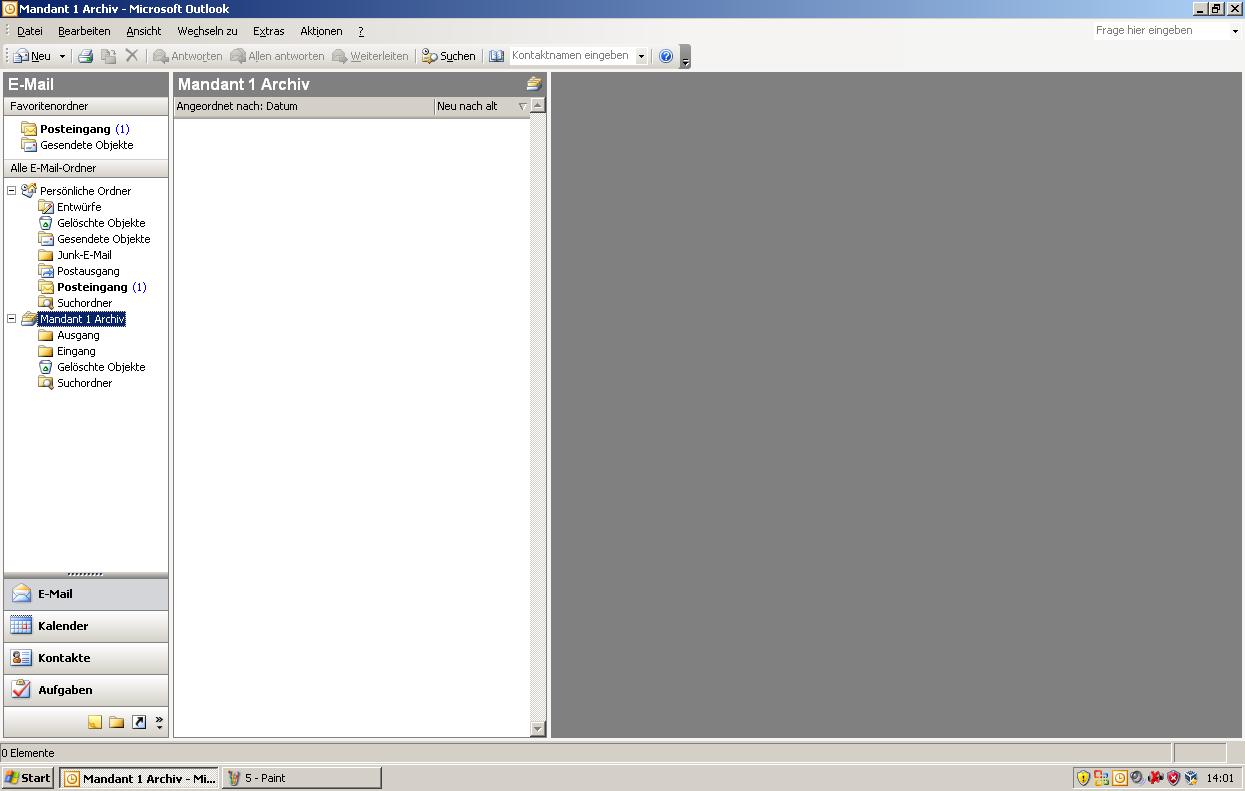Open the Ansicht menu
This screenshot has width=1245, height=791.
pyautogui.click(x=144, y=31)
